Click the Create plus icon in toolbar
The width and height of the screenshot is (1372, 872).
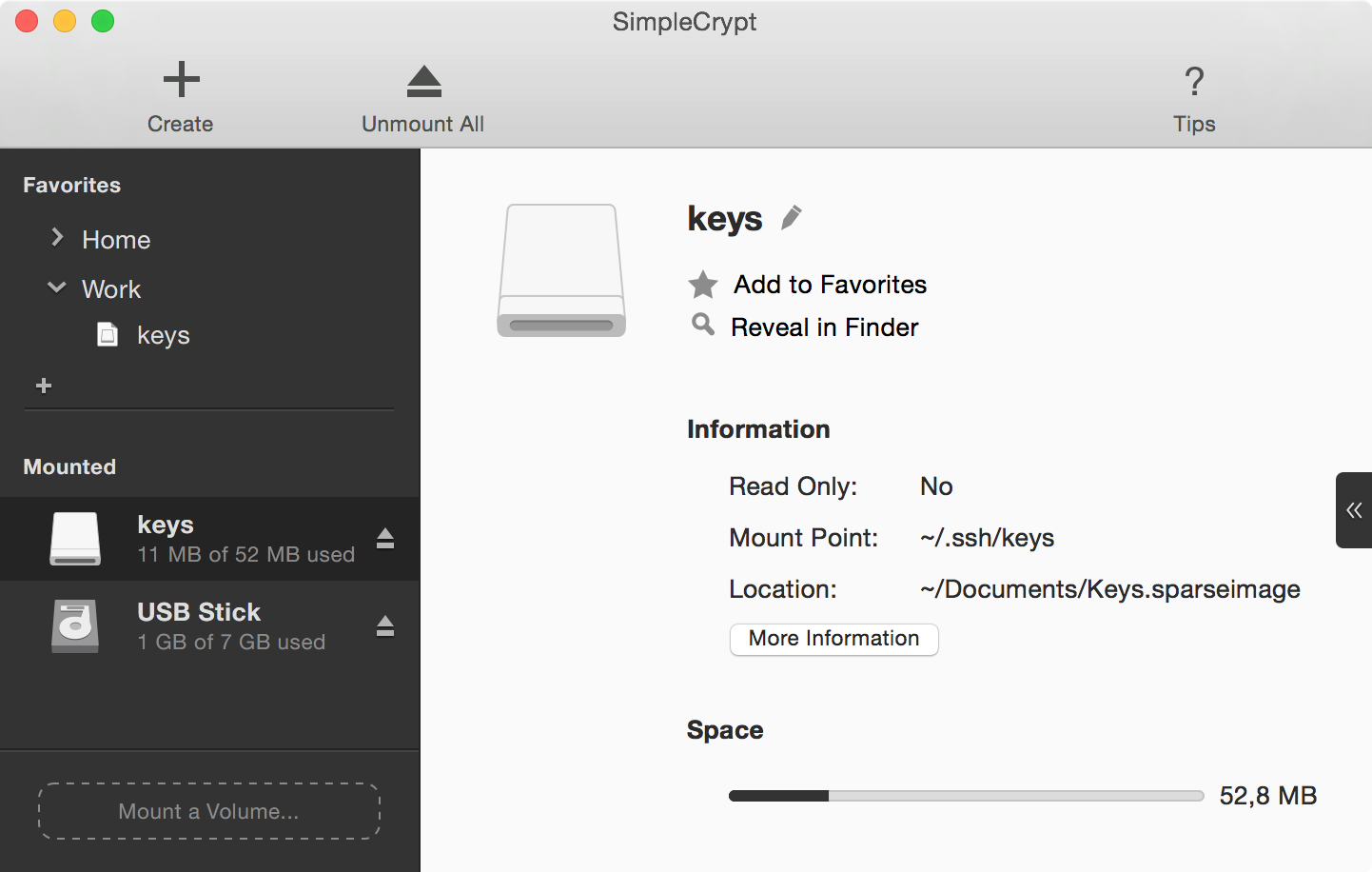[x=181, y=79]
